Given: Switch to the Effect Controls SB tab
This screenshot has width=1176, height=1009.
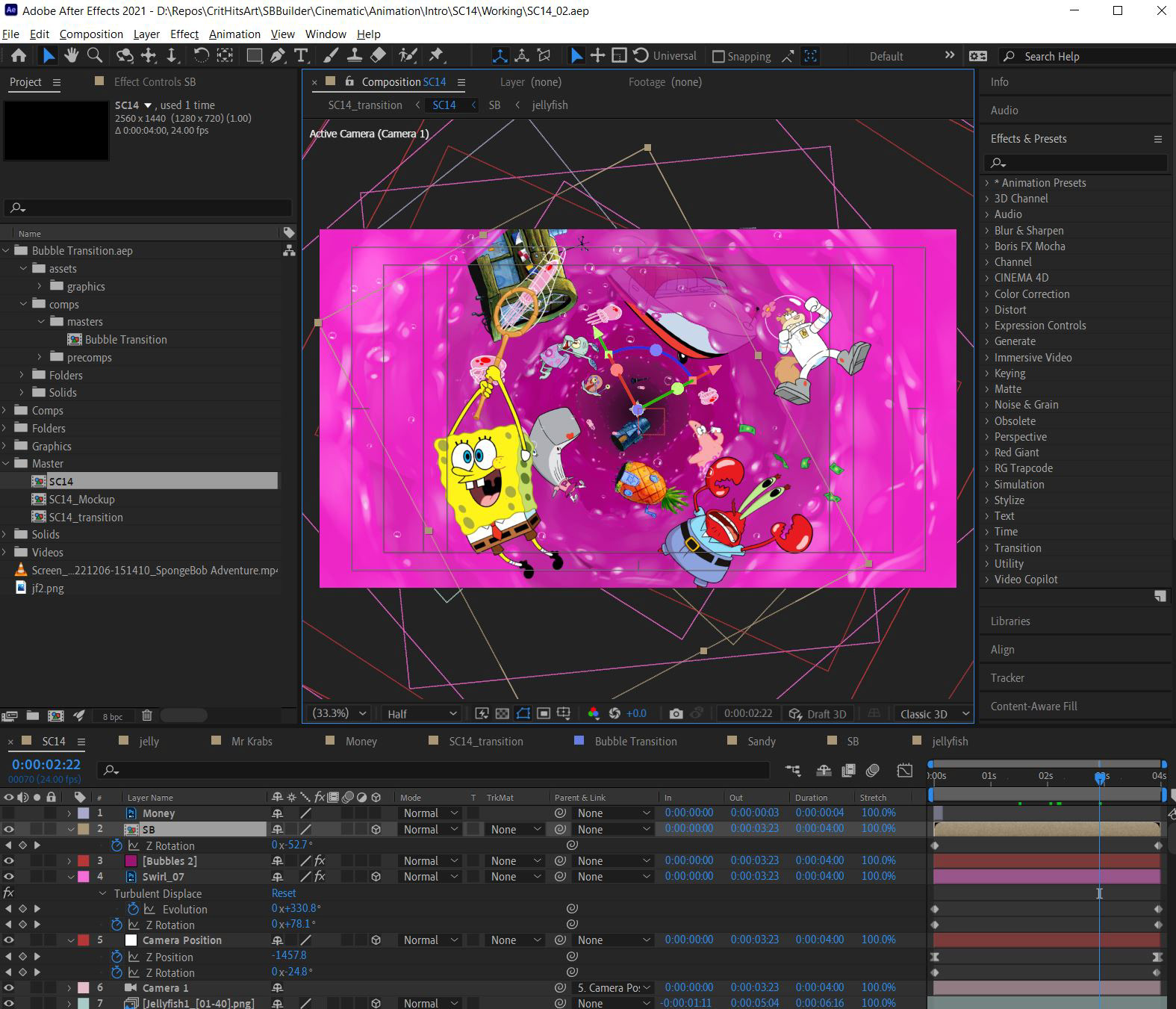Looking at the screenshot, I should click(x=155, y=82).
